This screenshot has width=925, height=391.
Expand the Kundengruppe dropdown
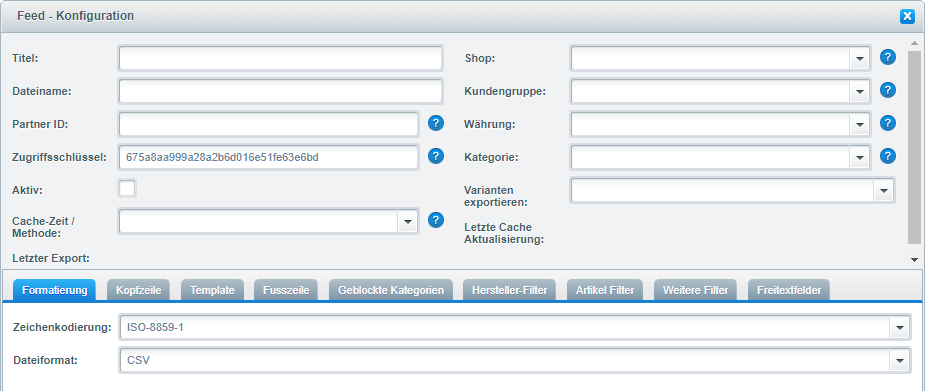[860, 91]
